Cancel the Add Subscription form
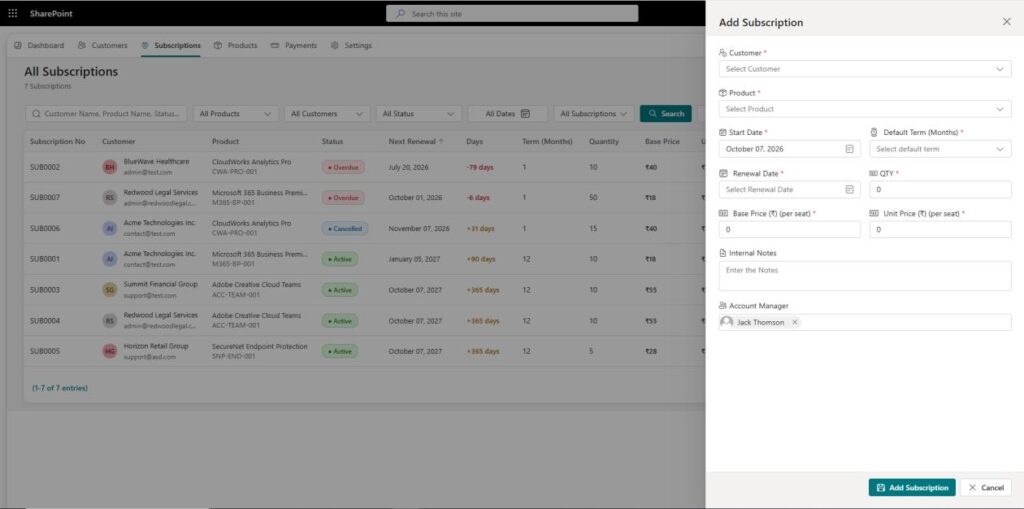The width and height of the screenshot is (1024, 509). (x=985, y=487)
